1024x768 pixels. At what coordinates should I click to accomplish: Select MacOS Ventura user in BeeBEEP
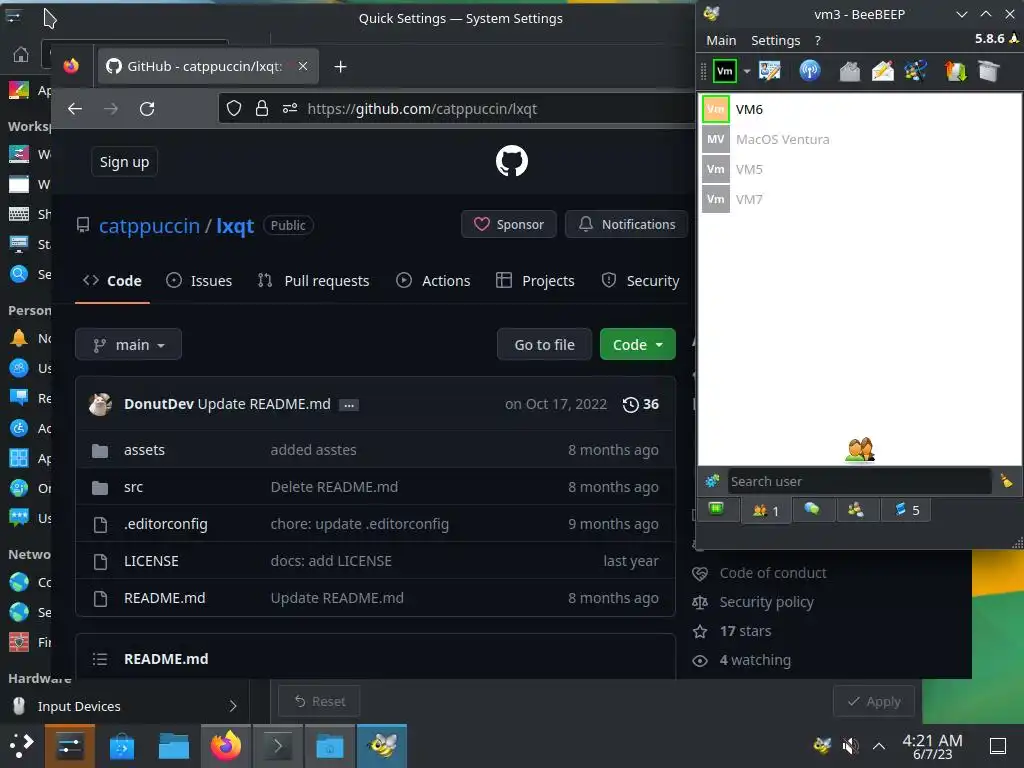859,139
